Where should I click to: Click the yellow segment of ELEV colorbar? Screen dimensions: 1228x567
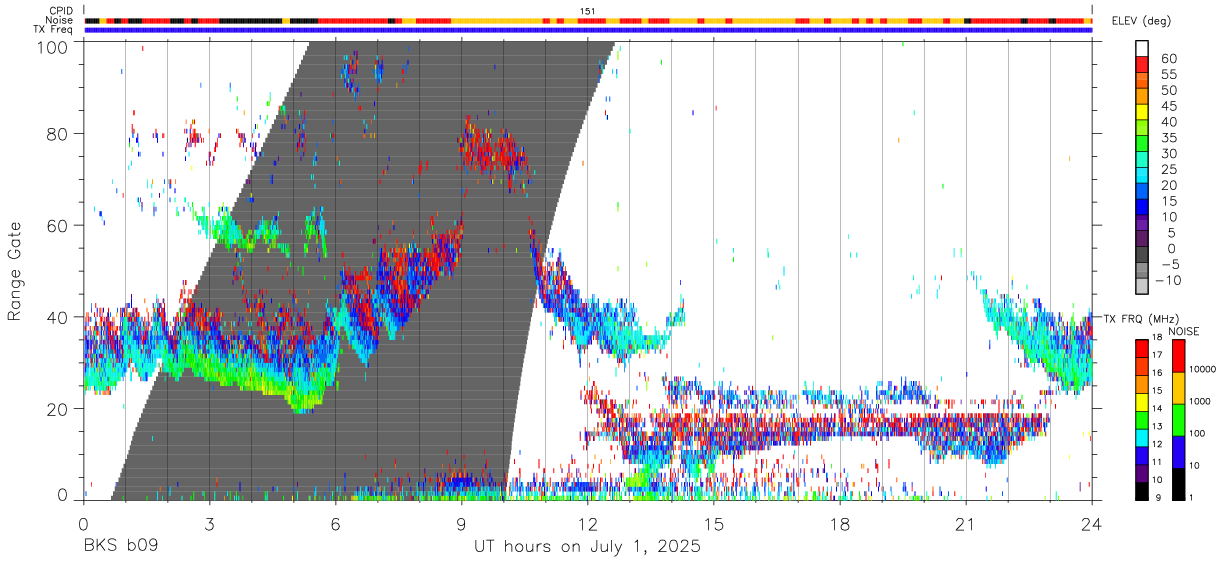pyautogui.click(x=1143, y=112)
